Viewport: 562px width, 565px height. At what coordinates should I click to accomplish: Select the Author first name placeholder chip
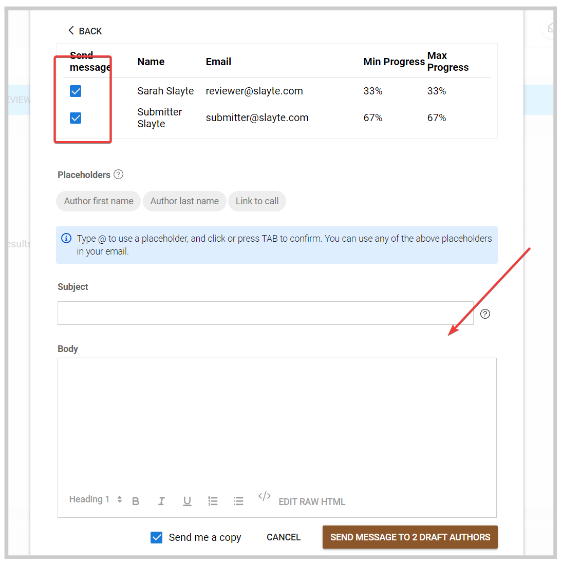click(x=98, y=201)
